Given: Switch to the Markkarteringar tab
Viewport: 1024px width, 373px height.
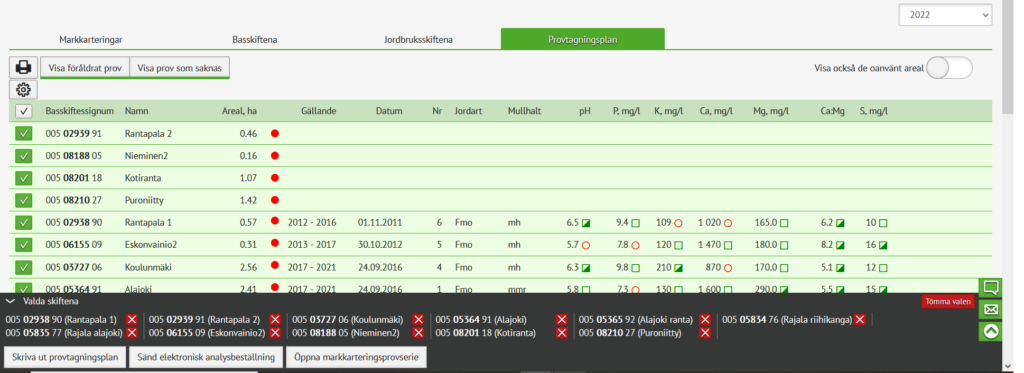Looking at the screenshot, I should click(91, 40).
